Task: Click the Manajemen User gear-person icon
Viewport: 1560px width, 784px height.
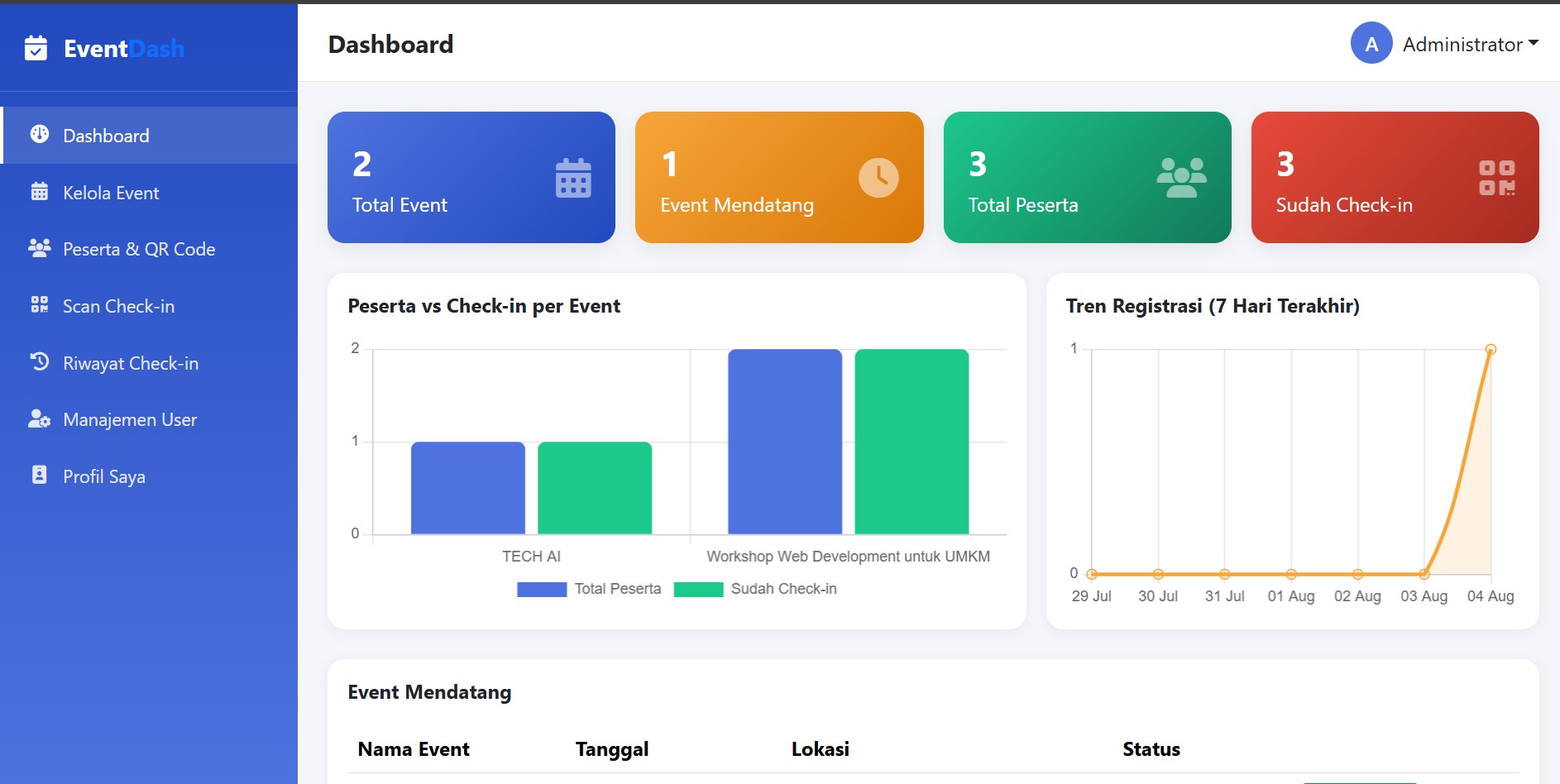Action: pyautogui.click(x=40, y=418)
